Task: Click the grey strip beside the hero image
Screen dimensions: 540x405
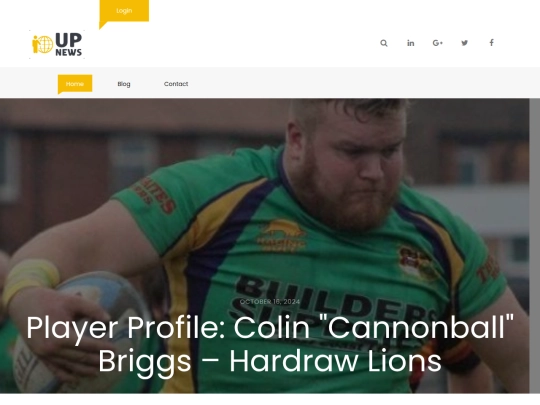Action: (534, 246)
